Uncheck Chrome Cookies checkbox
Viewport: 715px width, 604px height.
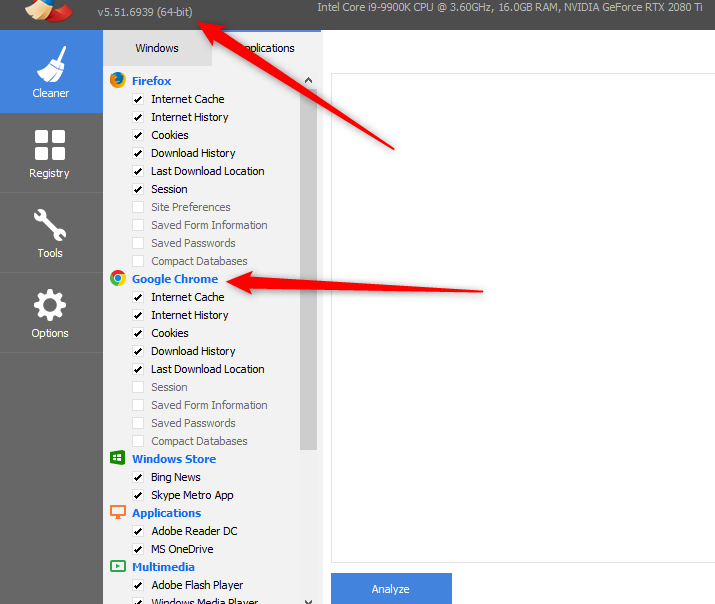(x=138, y=333)
